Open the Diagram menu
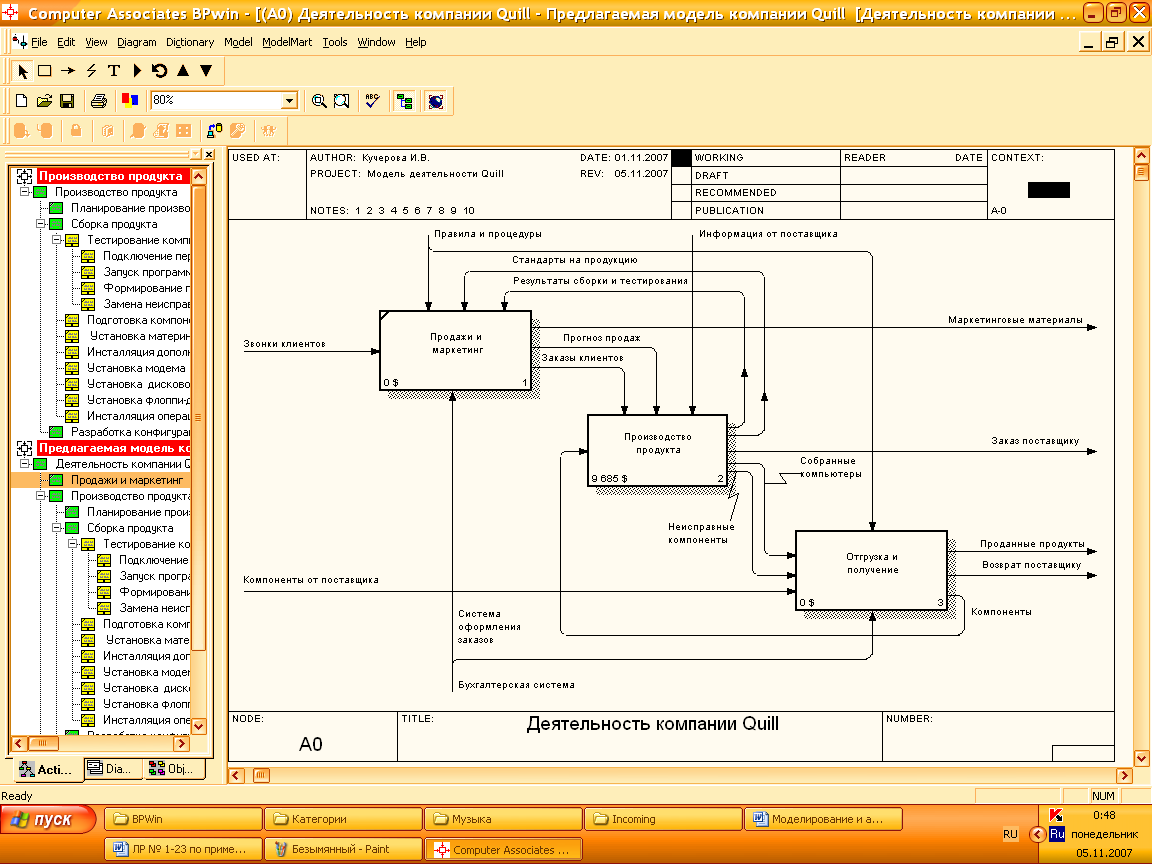1152x864 pixels. pos(137,42)
